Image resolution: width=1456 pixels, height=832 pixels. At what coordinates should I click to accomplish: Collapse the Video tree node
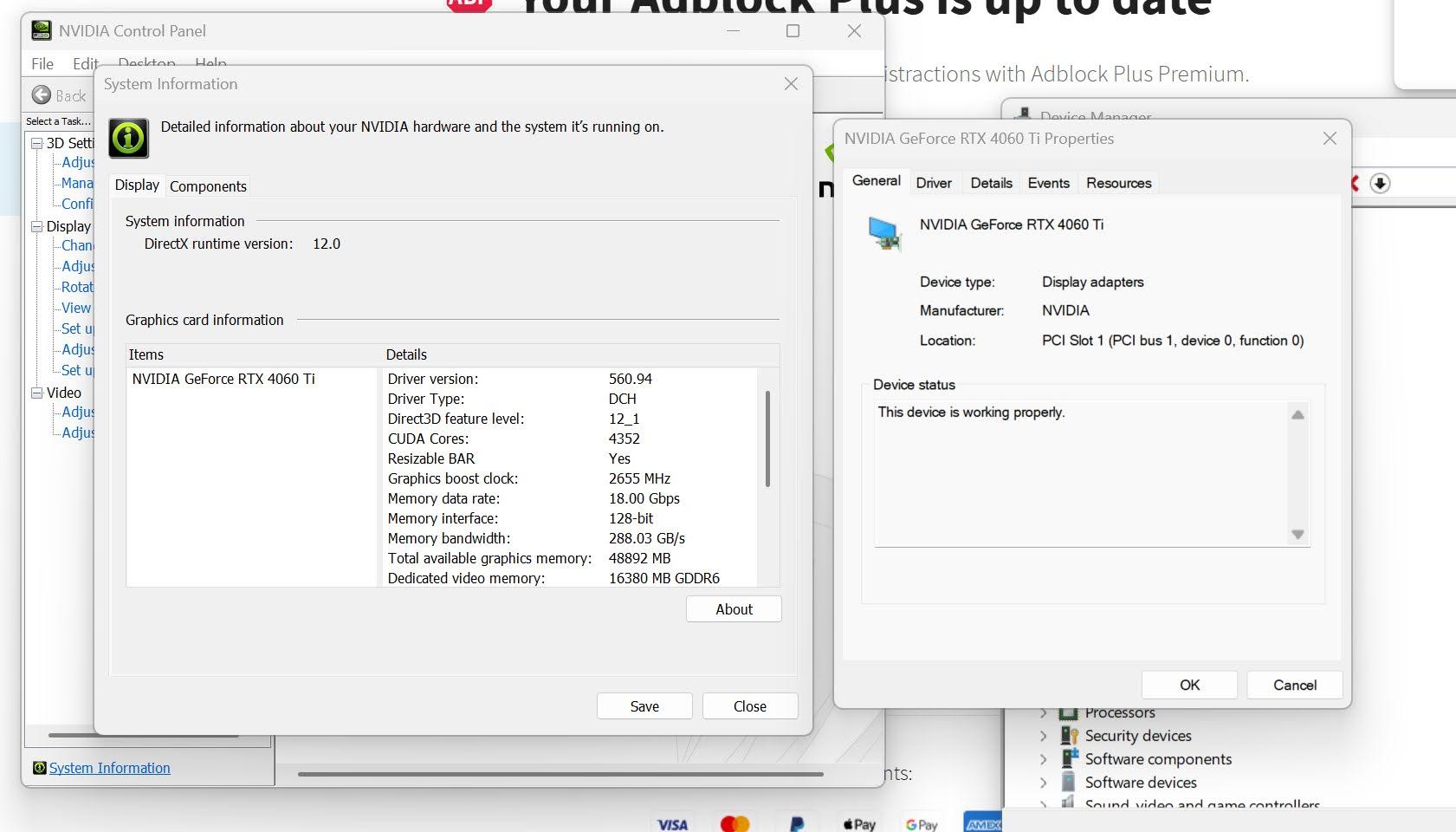coord(37,393)
